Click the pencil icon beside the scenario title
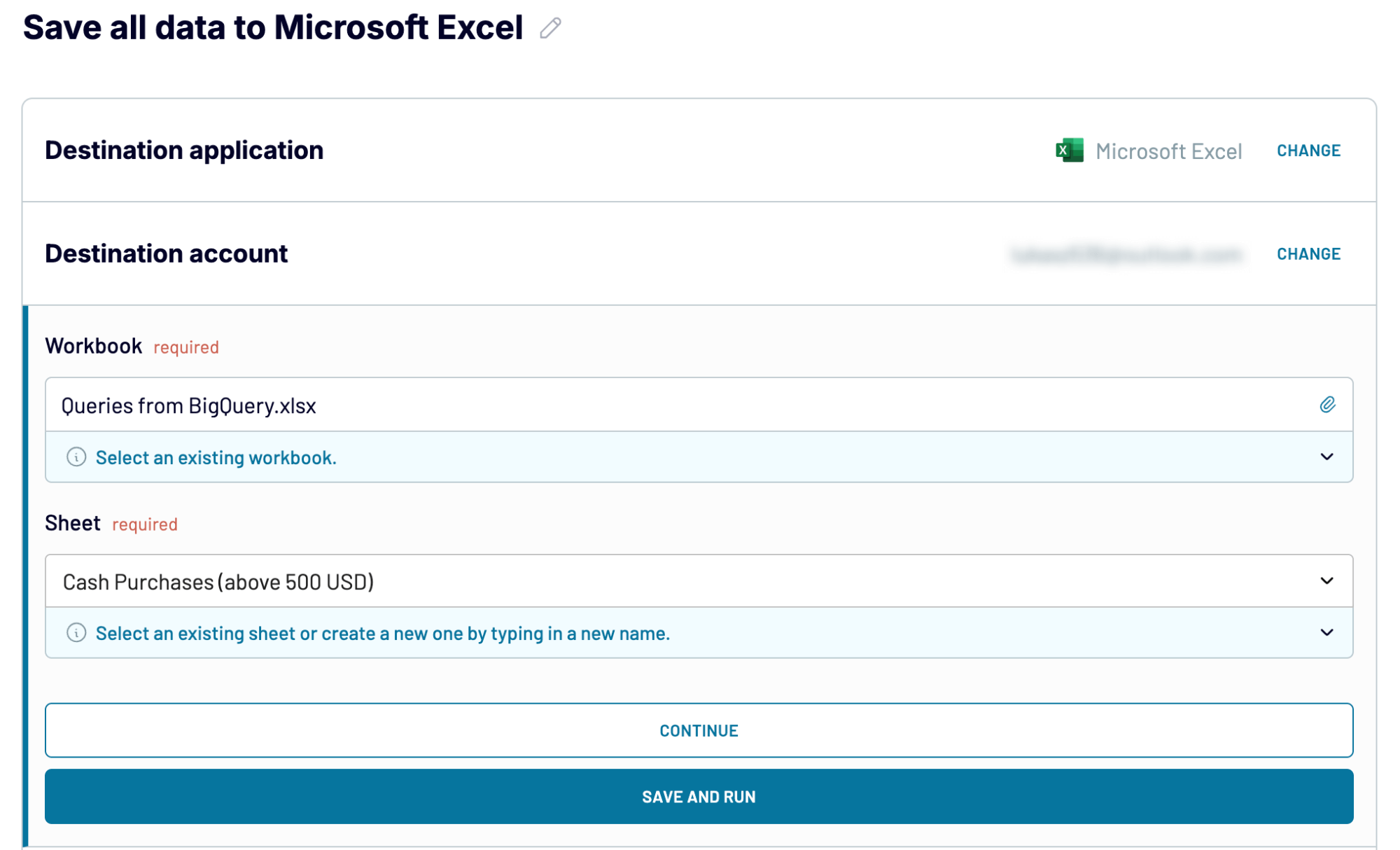The image size is (1400, 850). click(550, 29)
